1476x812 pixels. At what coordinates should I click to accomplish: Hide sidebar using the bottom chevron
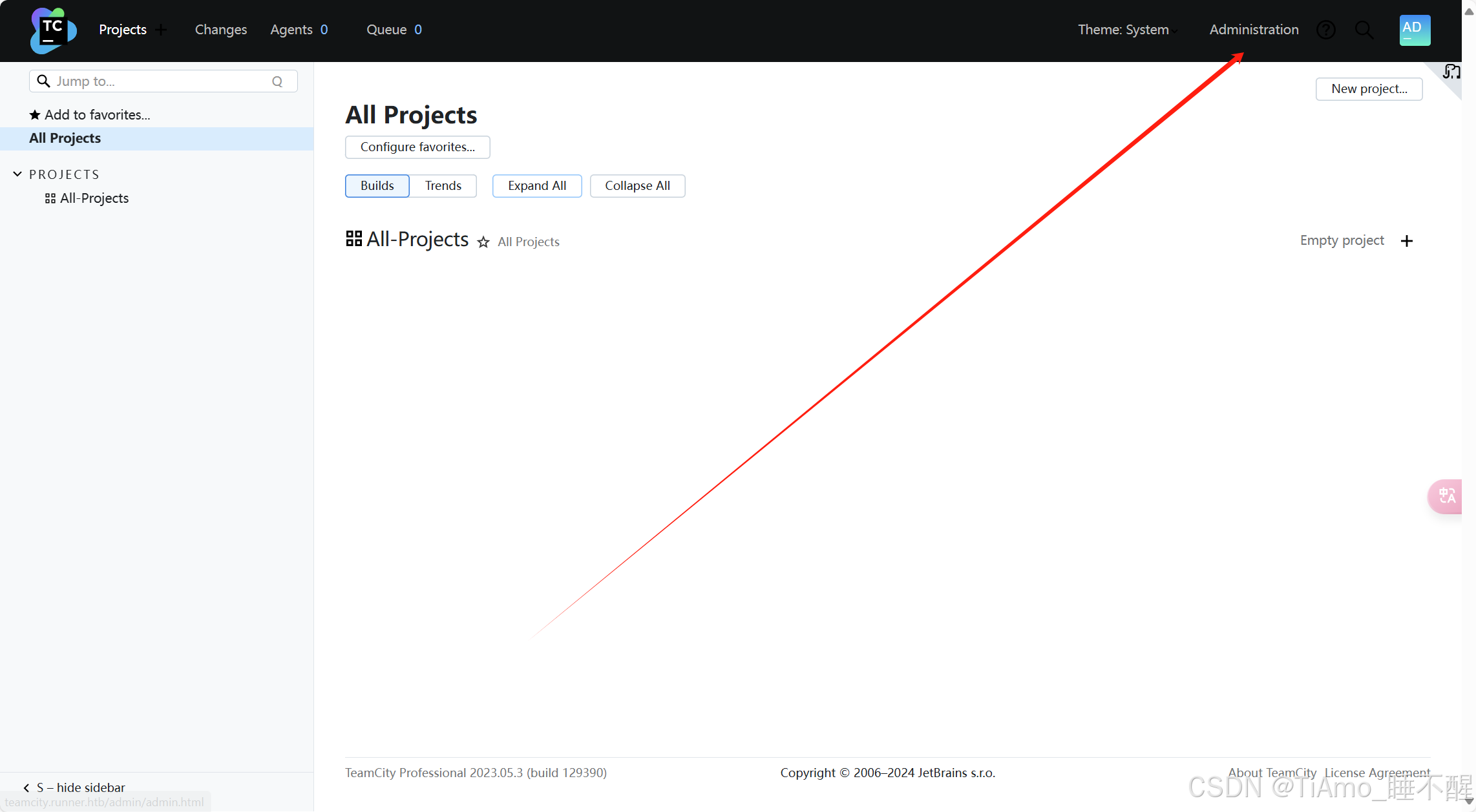[x=26, y=787]
